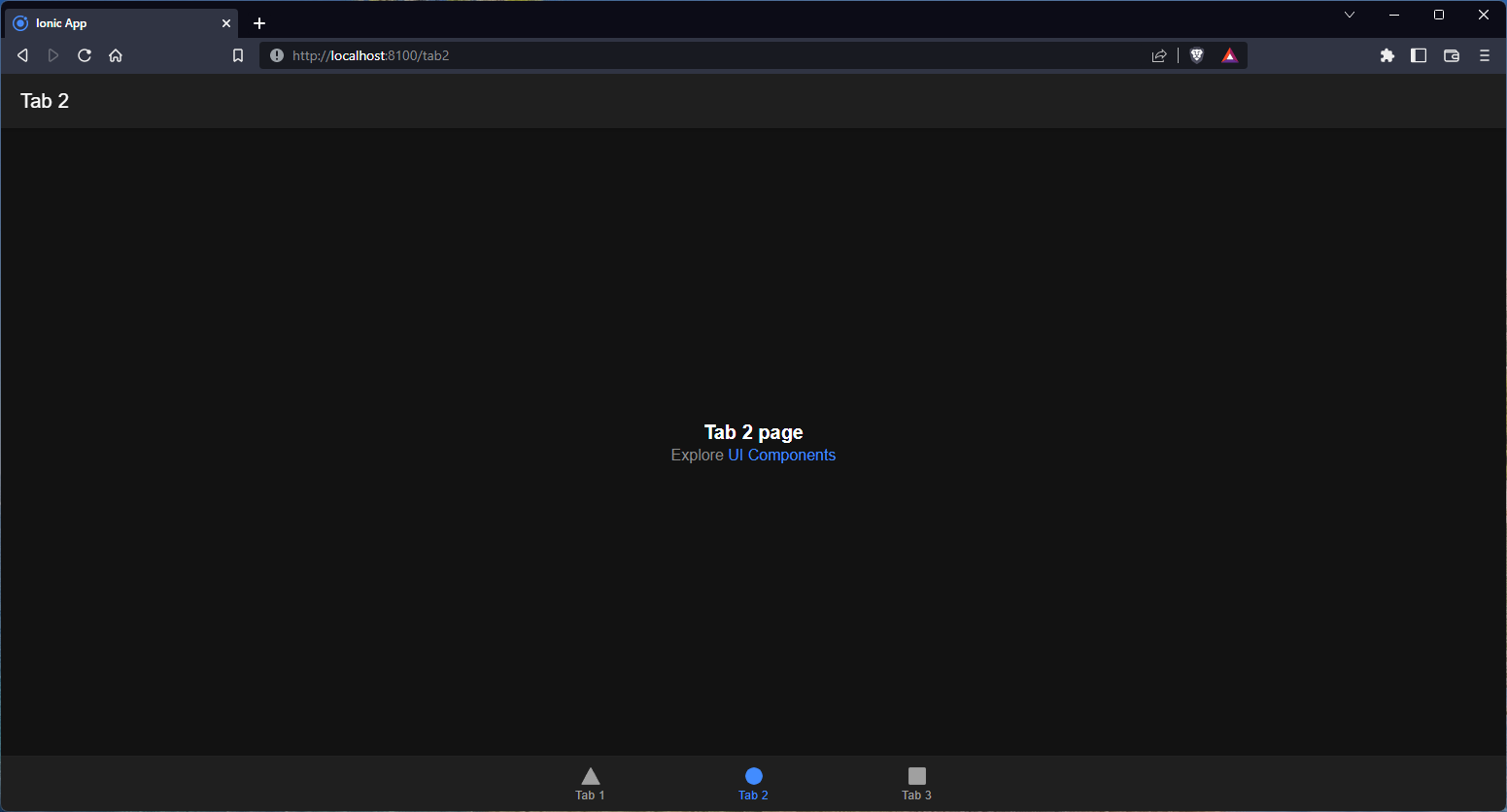1507x812 pixels.
Task: Close the Ionic App browser tab
Action: click(x=226, y=23)
